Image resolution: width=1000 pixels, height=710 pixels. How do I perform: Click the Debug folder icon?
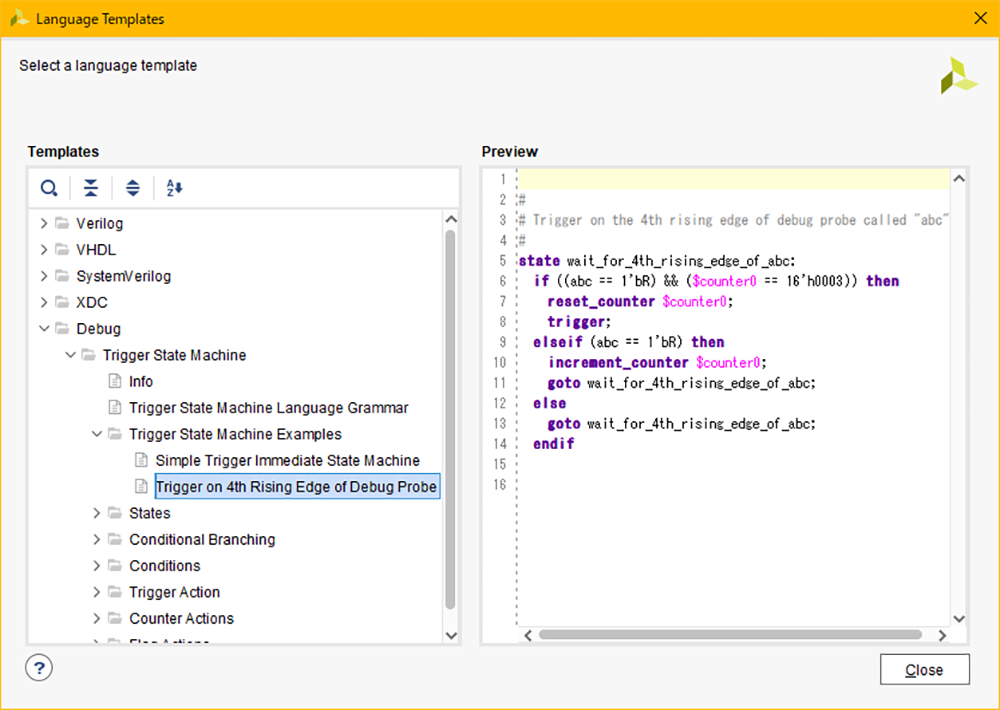pos(62,329)
